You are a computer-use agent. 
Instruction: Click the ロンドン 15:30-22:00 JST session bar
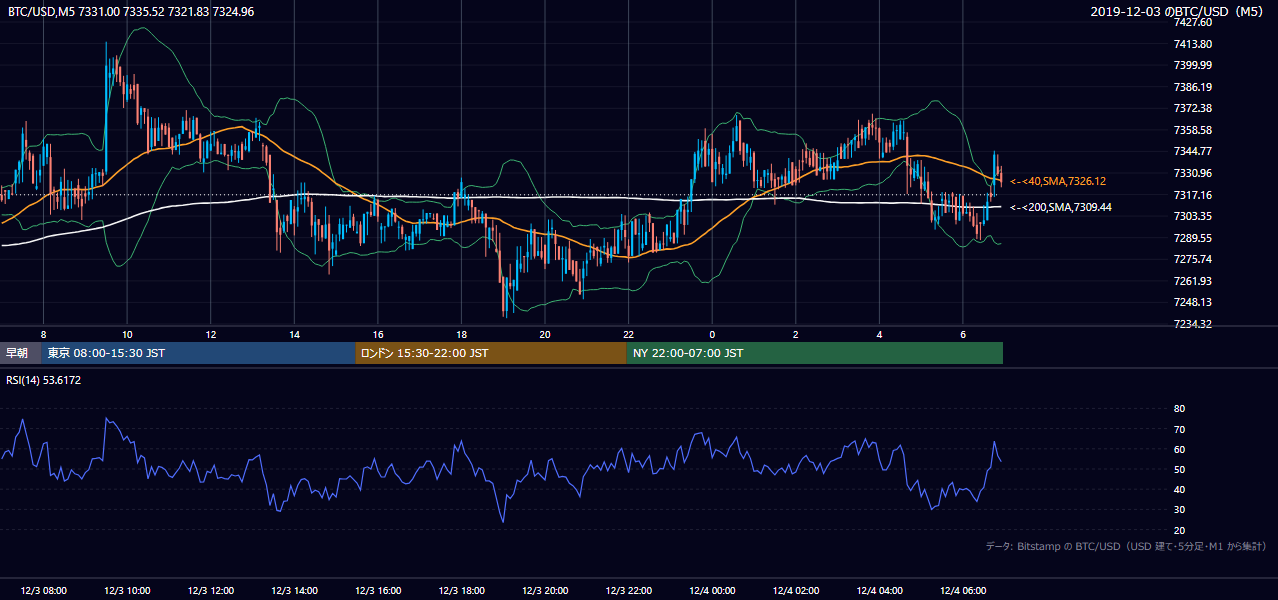[x=491, y=353]
